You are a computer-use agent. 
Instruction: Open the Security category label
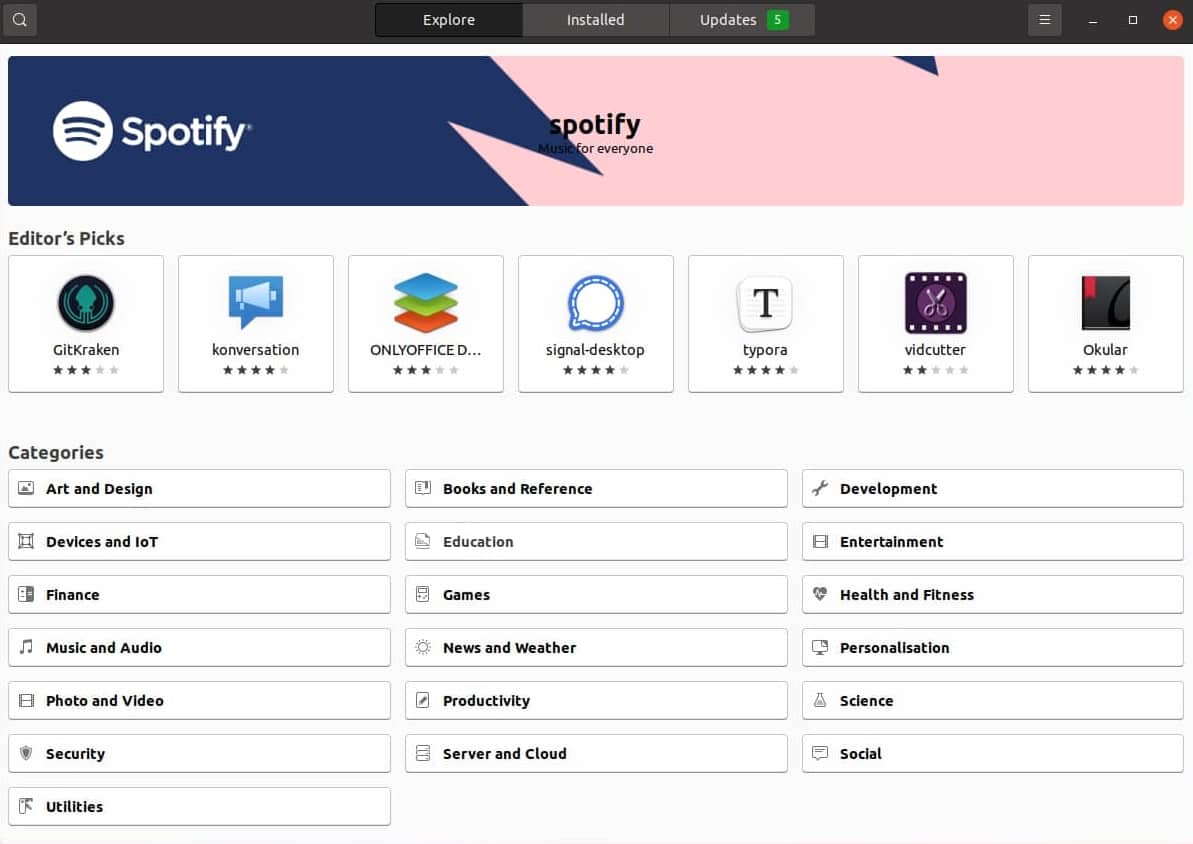click(x=75, y=753)
